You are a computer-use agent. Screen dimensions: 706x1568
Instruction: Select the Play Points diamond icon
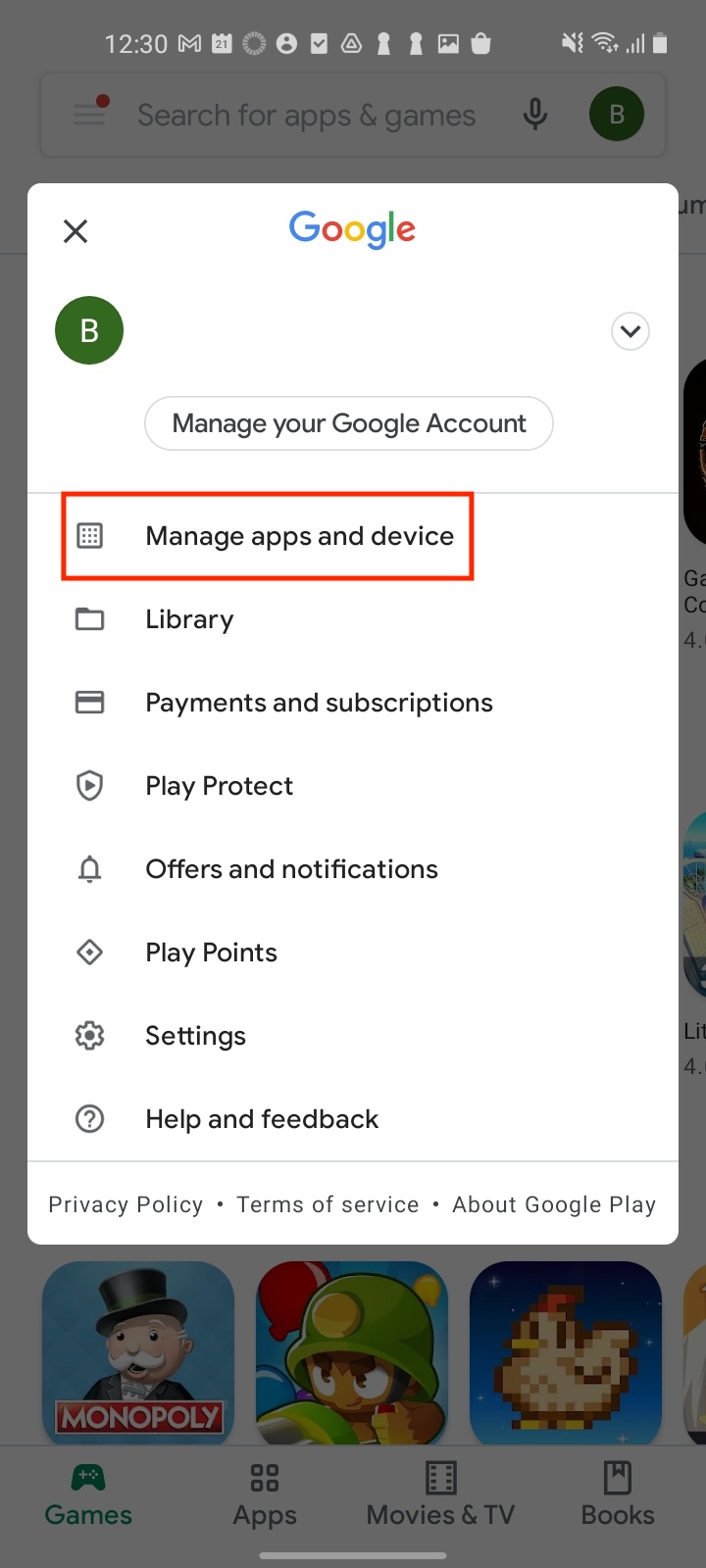tap(89, 952)
